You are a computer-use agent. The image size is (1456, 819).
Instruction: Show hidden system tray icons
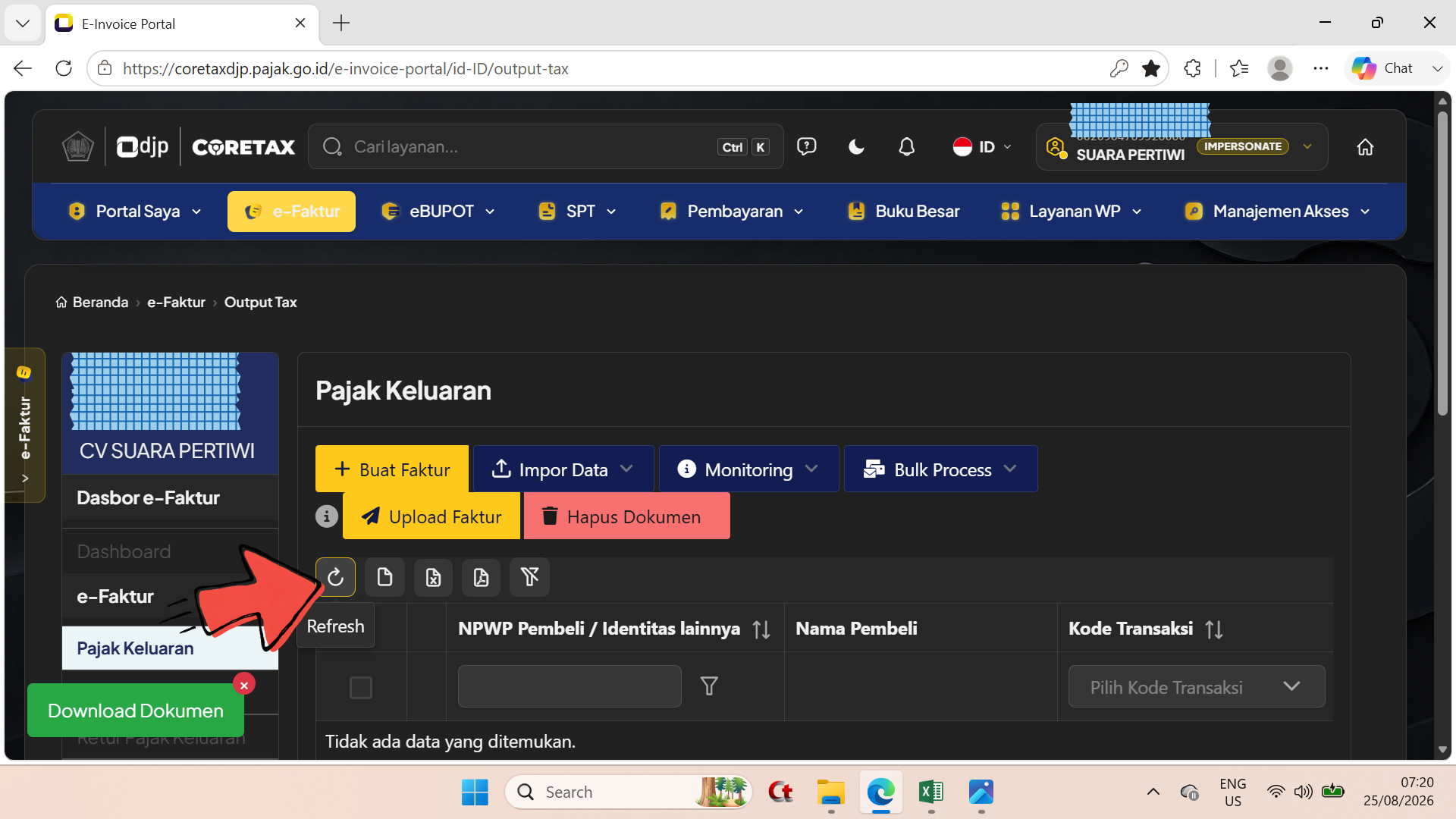point(1153,792)
